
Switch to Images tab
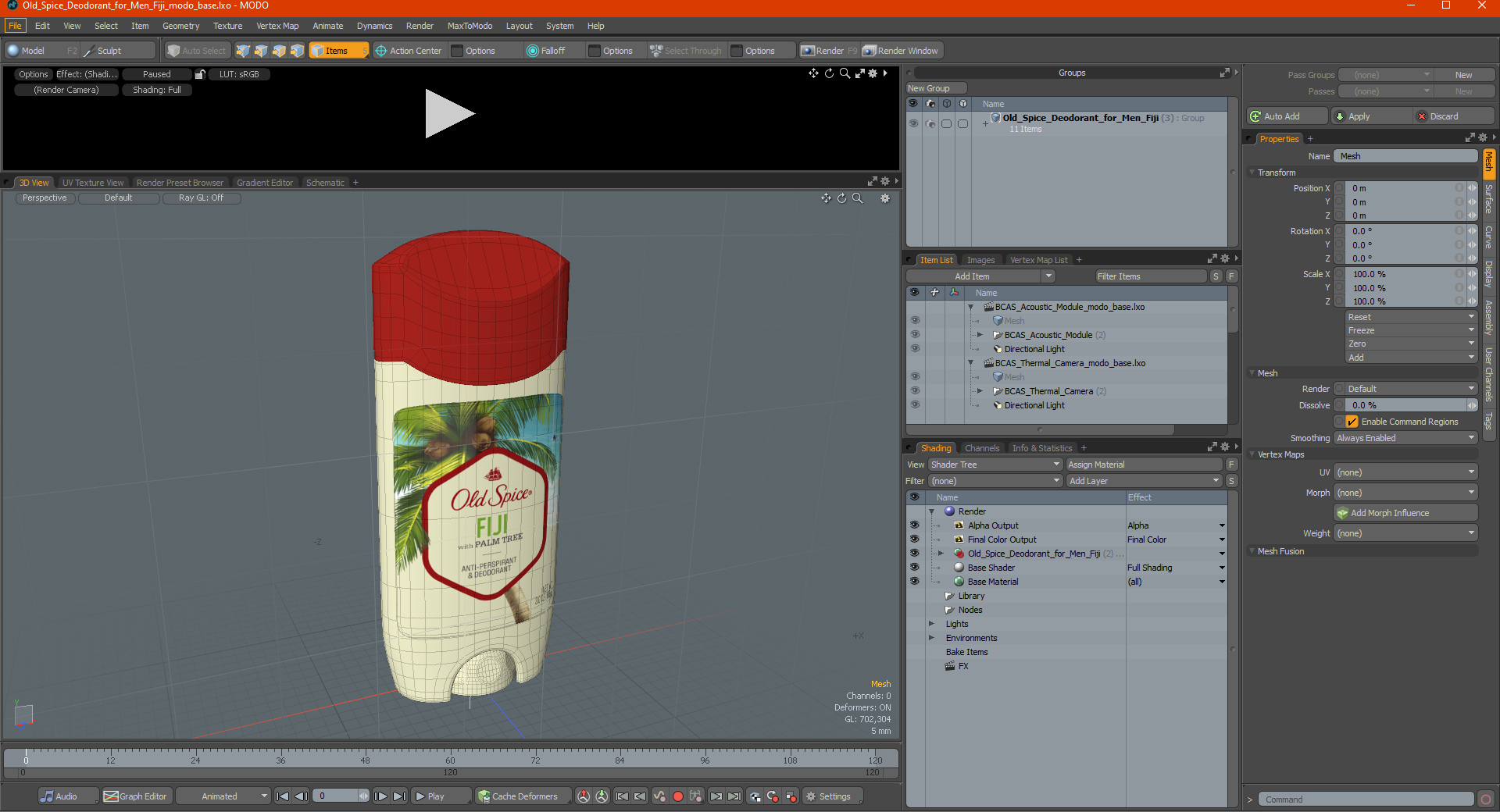coord(980,260)
